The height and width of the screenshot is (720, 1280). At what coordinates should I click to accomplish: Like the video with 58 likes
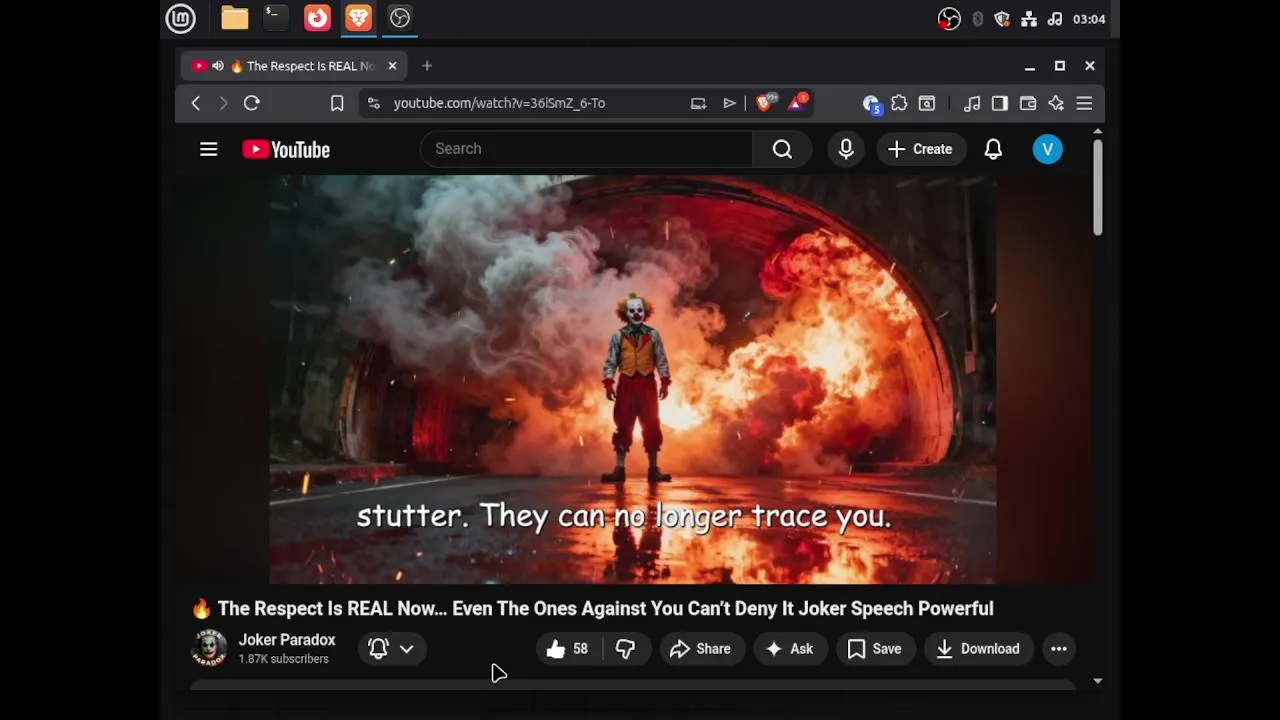(568, 649)
